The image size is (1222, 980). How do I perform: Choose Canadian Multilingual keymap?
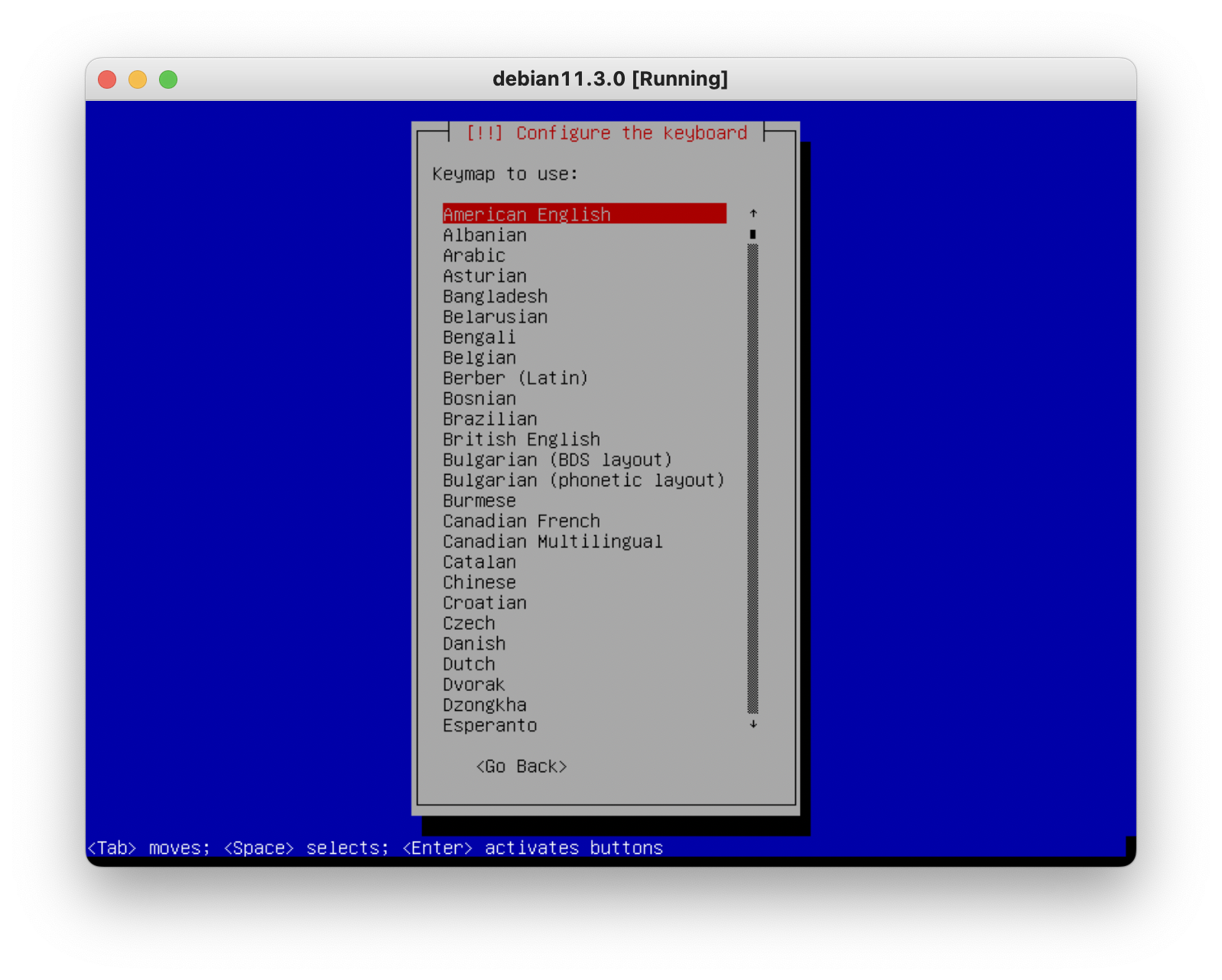[x=552, y=542]
